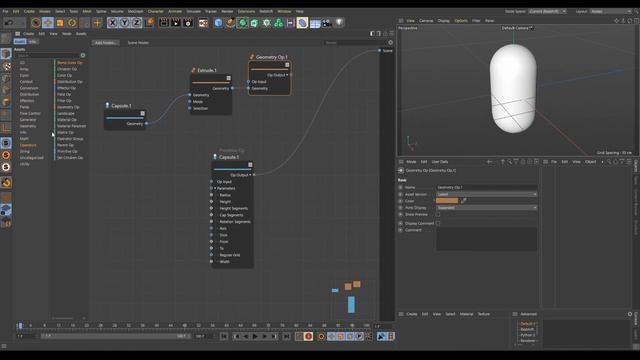
Task: Expand Op Output port dropdown on Capsule.1 node
Action: 250,175
